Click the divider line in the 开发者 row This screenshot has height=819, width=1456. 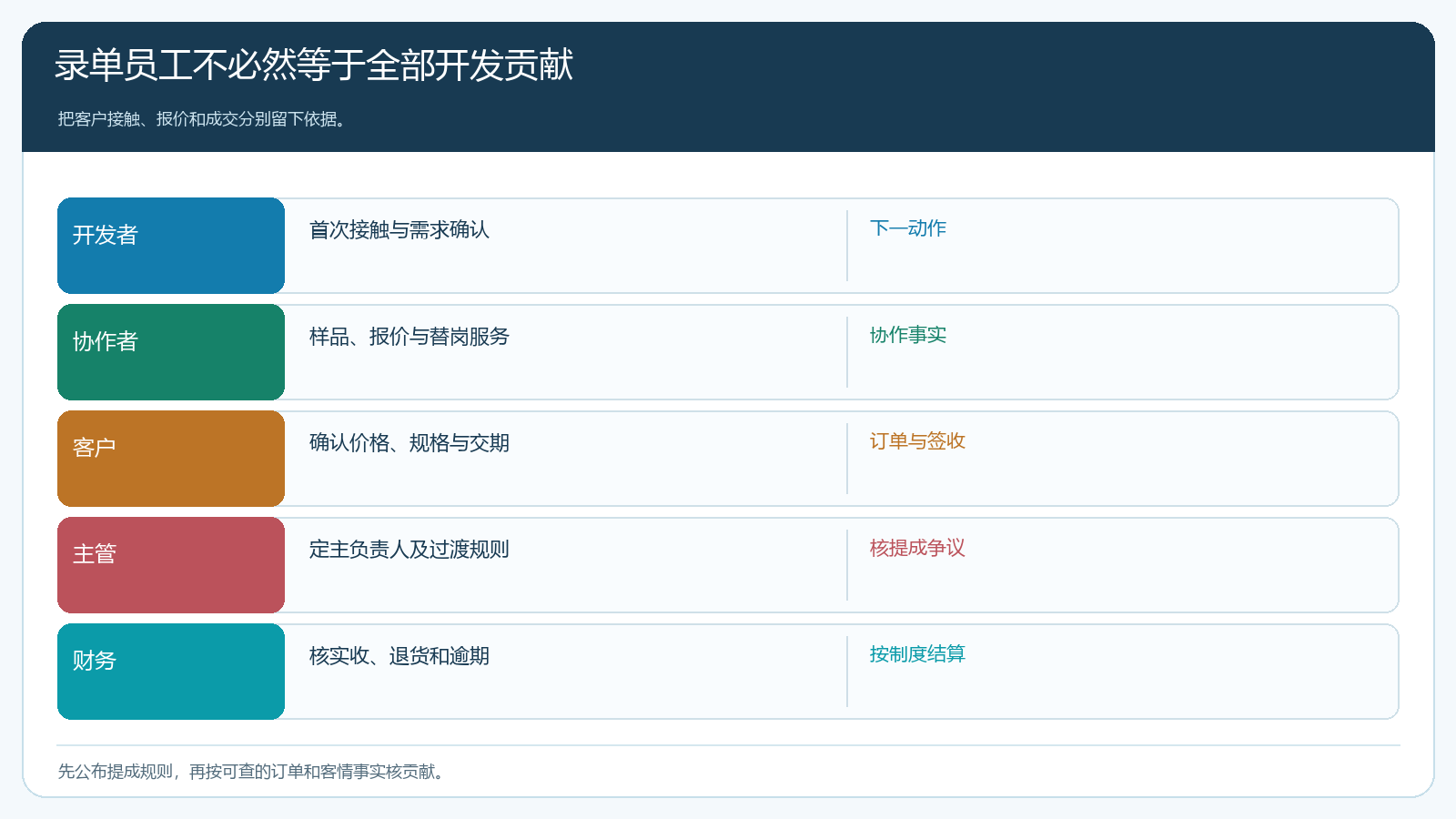coord(847,246)
